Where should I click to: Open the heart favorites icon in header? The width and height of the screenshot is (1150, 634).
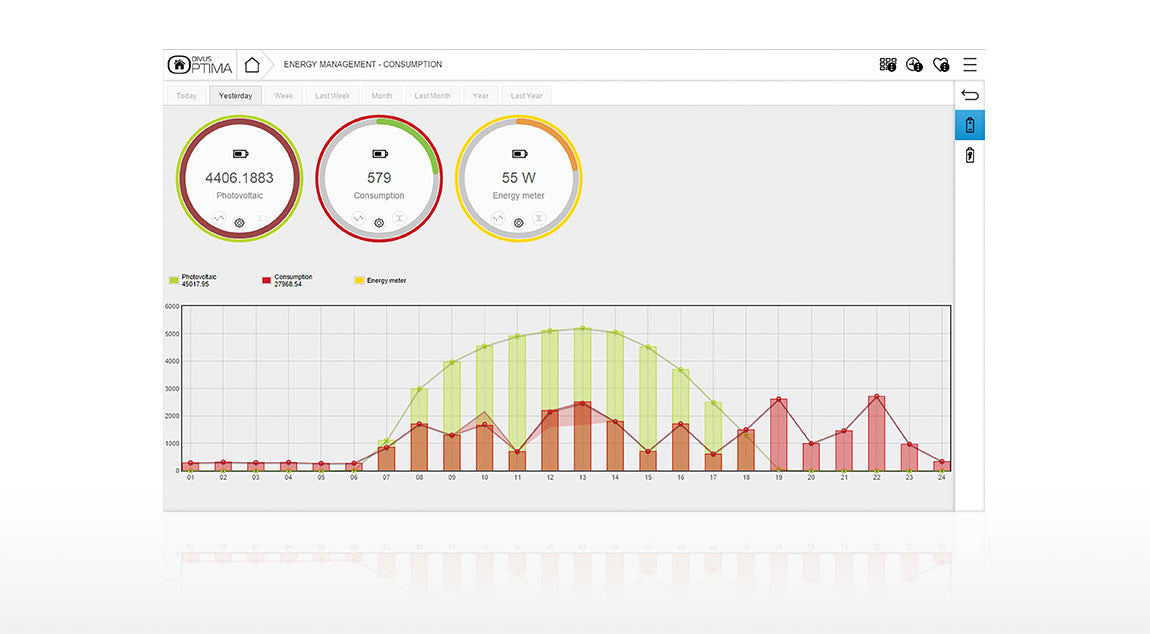coord(941,65)
